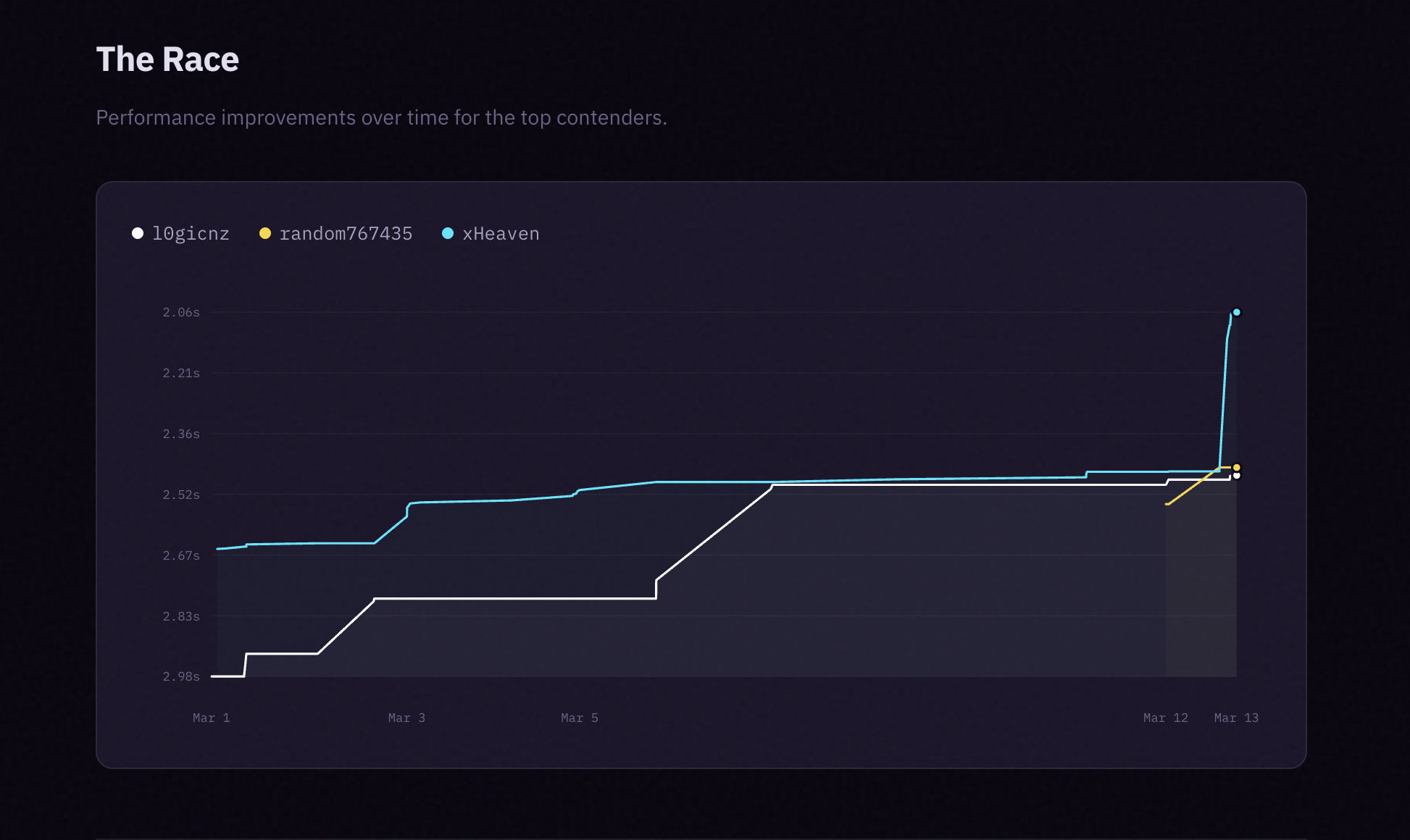Image resolution: width=1410 pixels, height=840 pixels.
Task: Click the 2.36s y-axis label
Action: click(181, 434)
